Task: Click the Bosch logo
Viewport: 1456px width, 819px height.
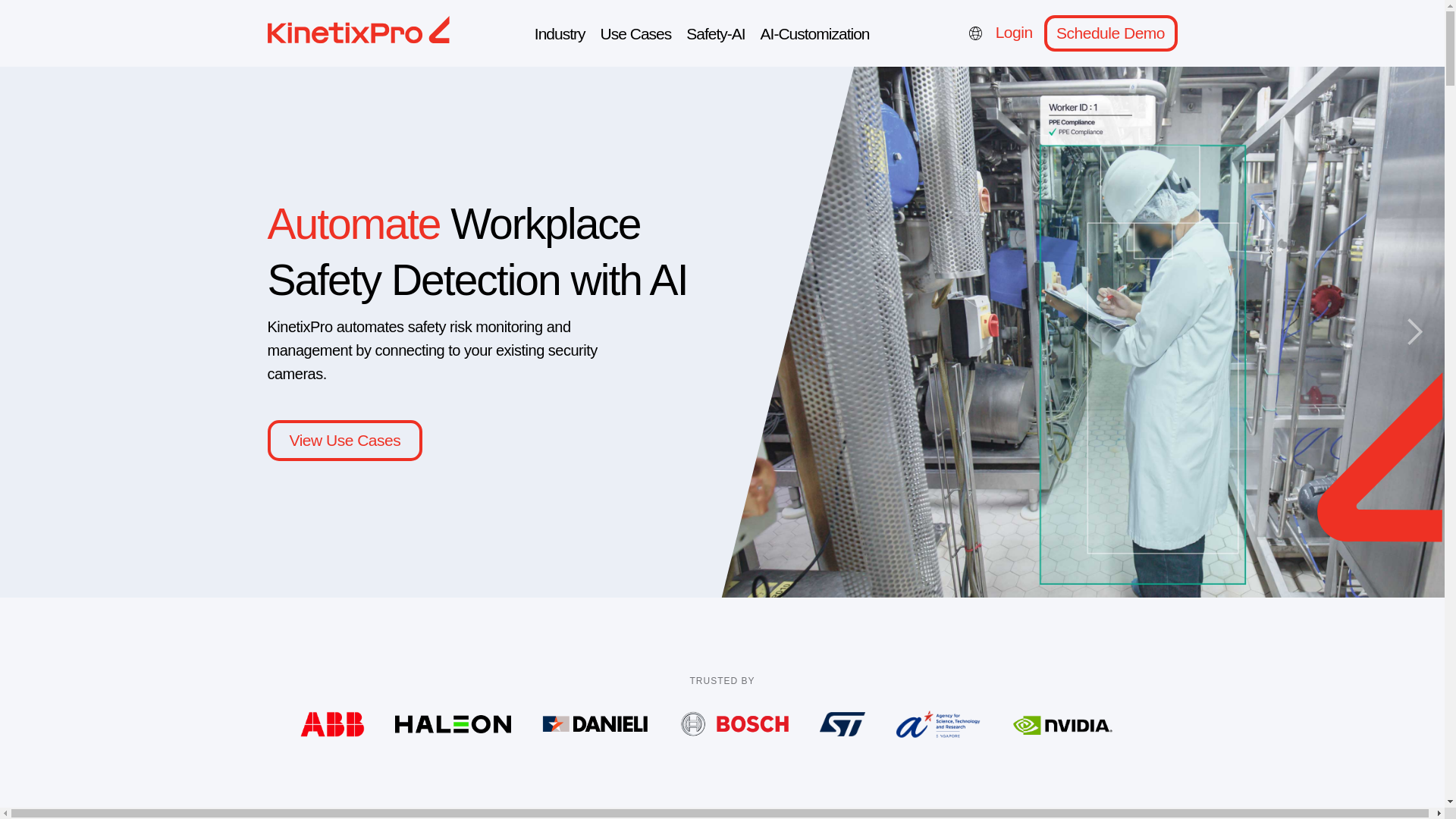Action: [734, 724]
